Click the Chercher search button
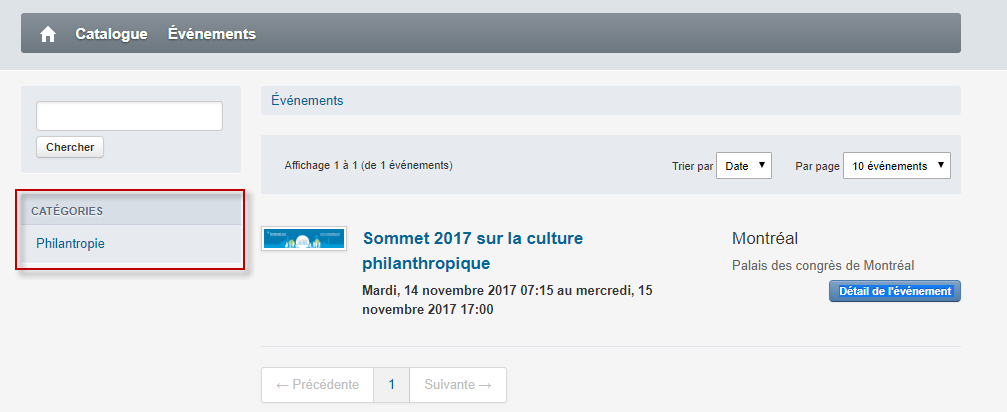 click(70, 147)
